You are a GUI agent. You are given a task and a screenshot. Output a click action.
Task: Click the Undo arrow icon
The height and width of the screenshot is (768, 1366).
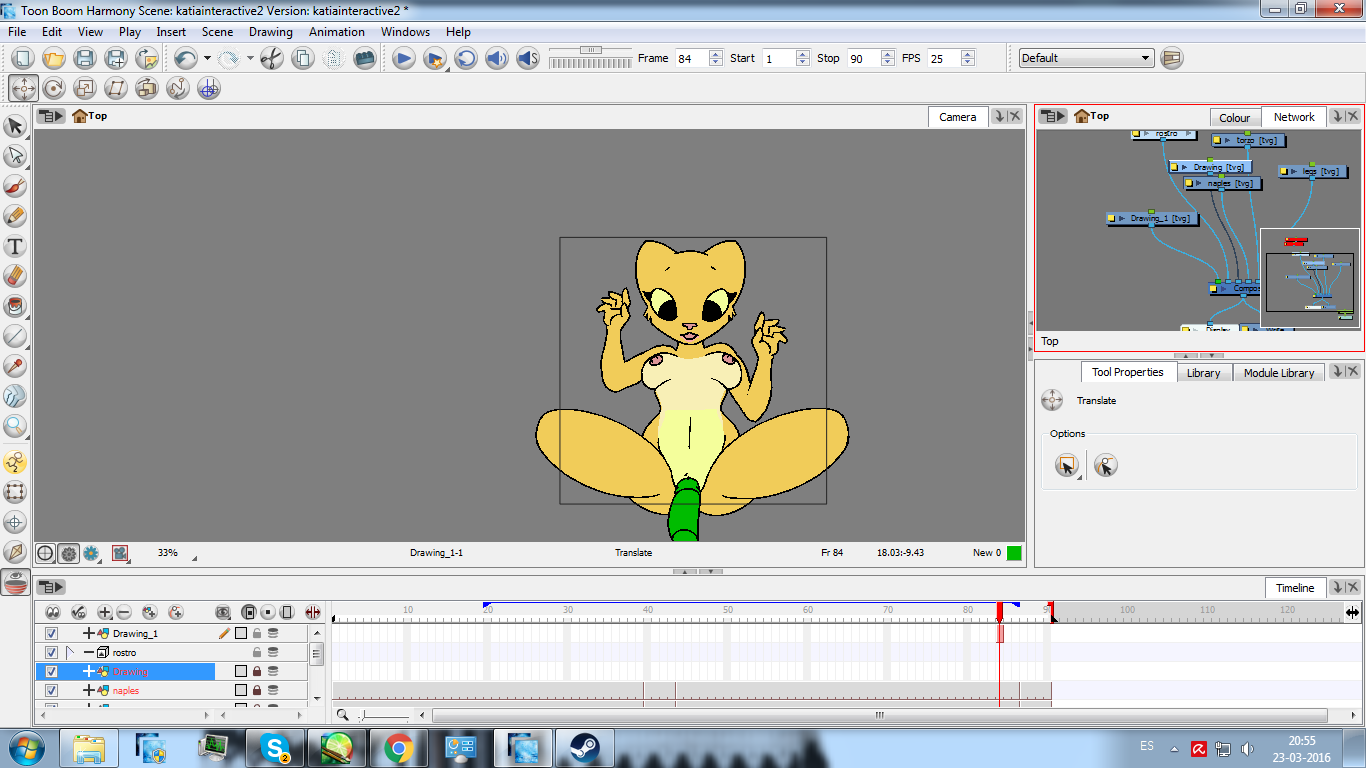click(x=185, y=58)
